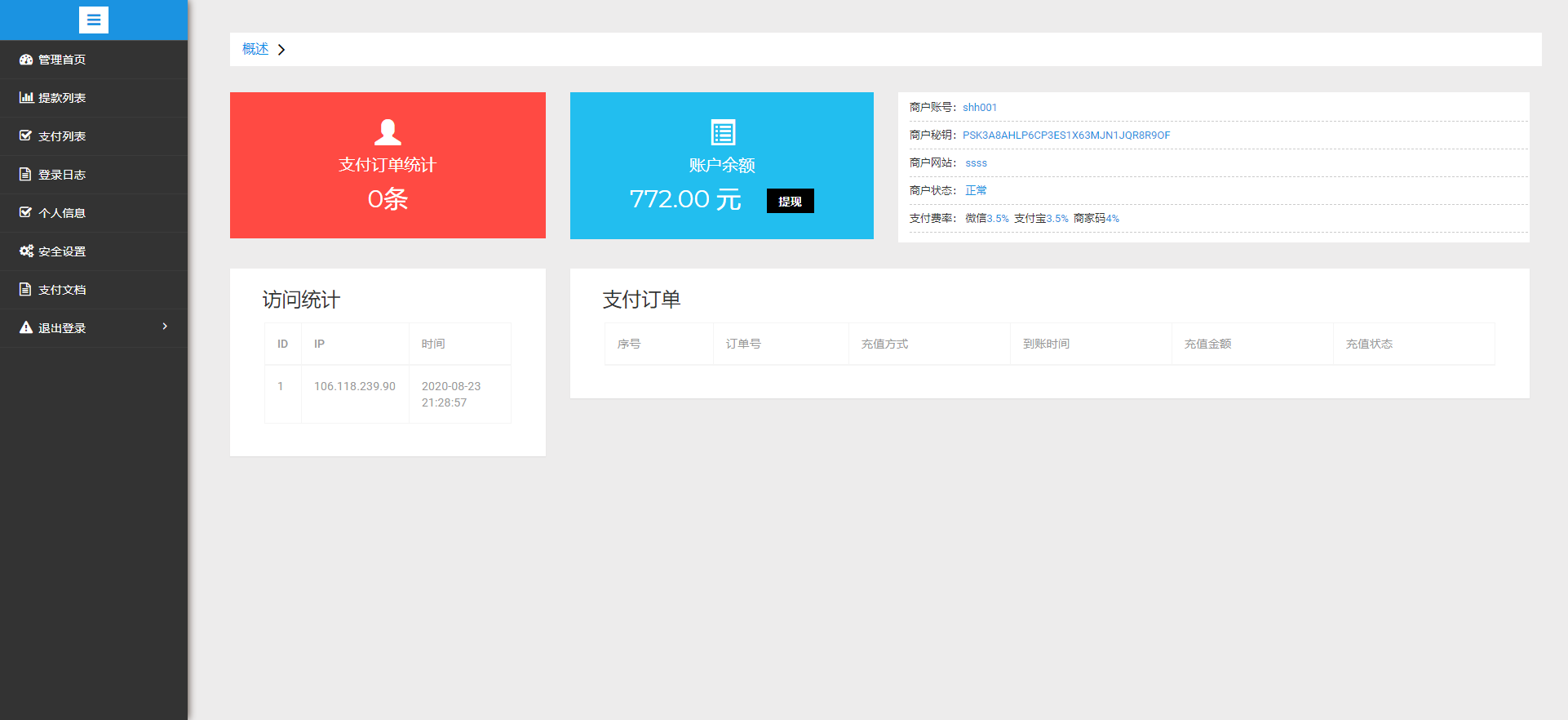Click the visit row ID 1
The width and height of the screenshot is (1568, 720).
coord(281,386)
